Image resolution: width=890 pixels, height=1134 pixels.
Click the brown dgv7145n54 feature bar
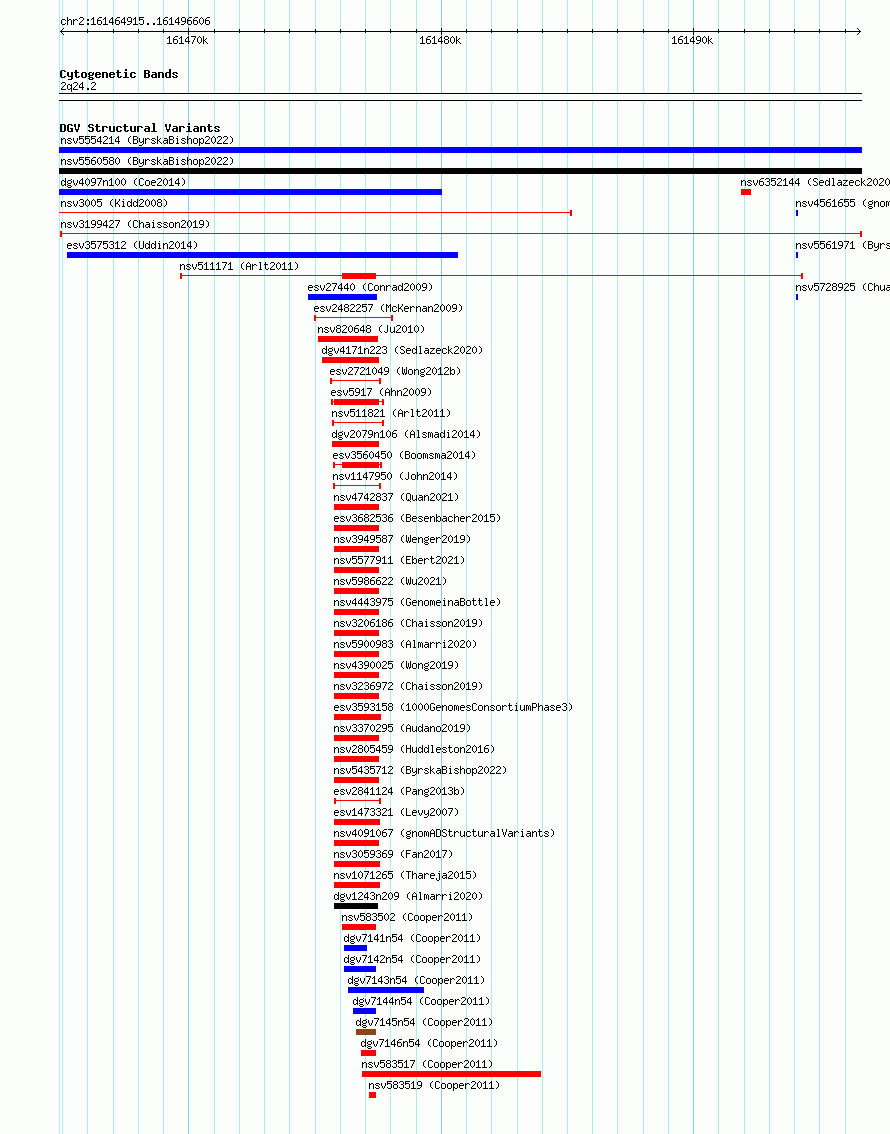point(366,1032)
